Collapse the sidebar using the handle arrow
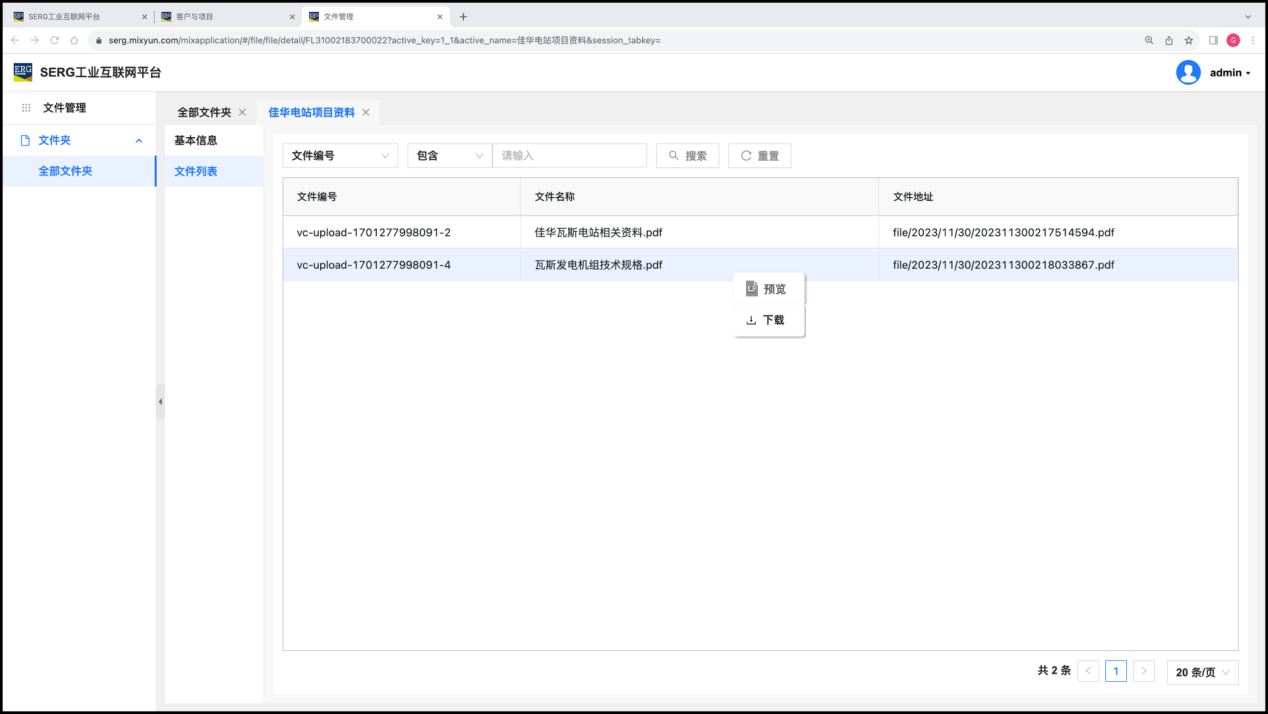Image resolution: width=1268 pixels, height=714 pixels. click(160, 402)
